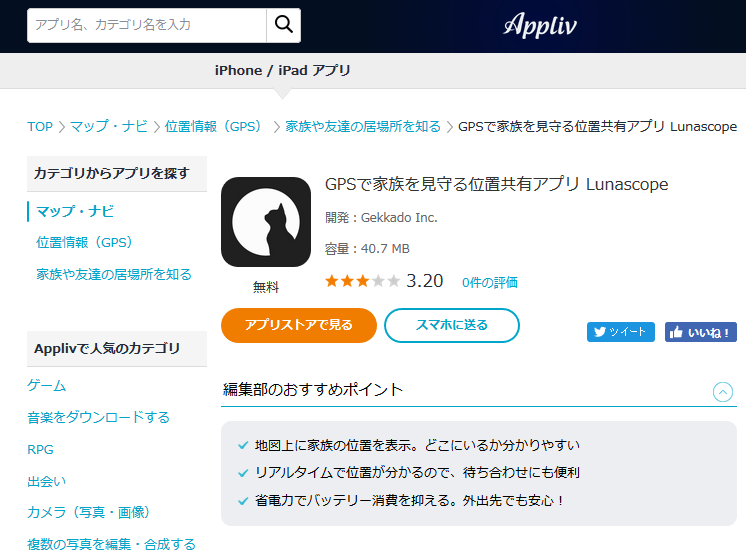Click the 無料 price label
The width and height of the screenshot is (746, 552).
pos(265,287)
